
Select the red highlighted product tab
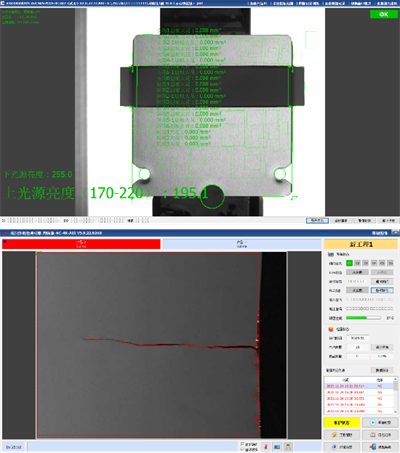81,244
